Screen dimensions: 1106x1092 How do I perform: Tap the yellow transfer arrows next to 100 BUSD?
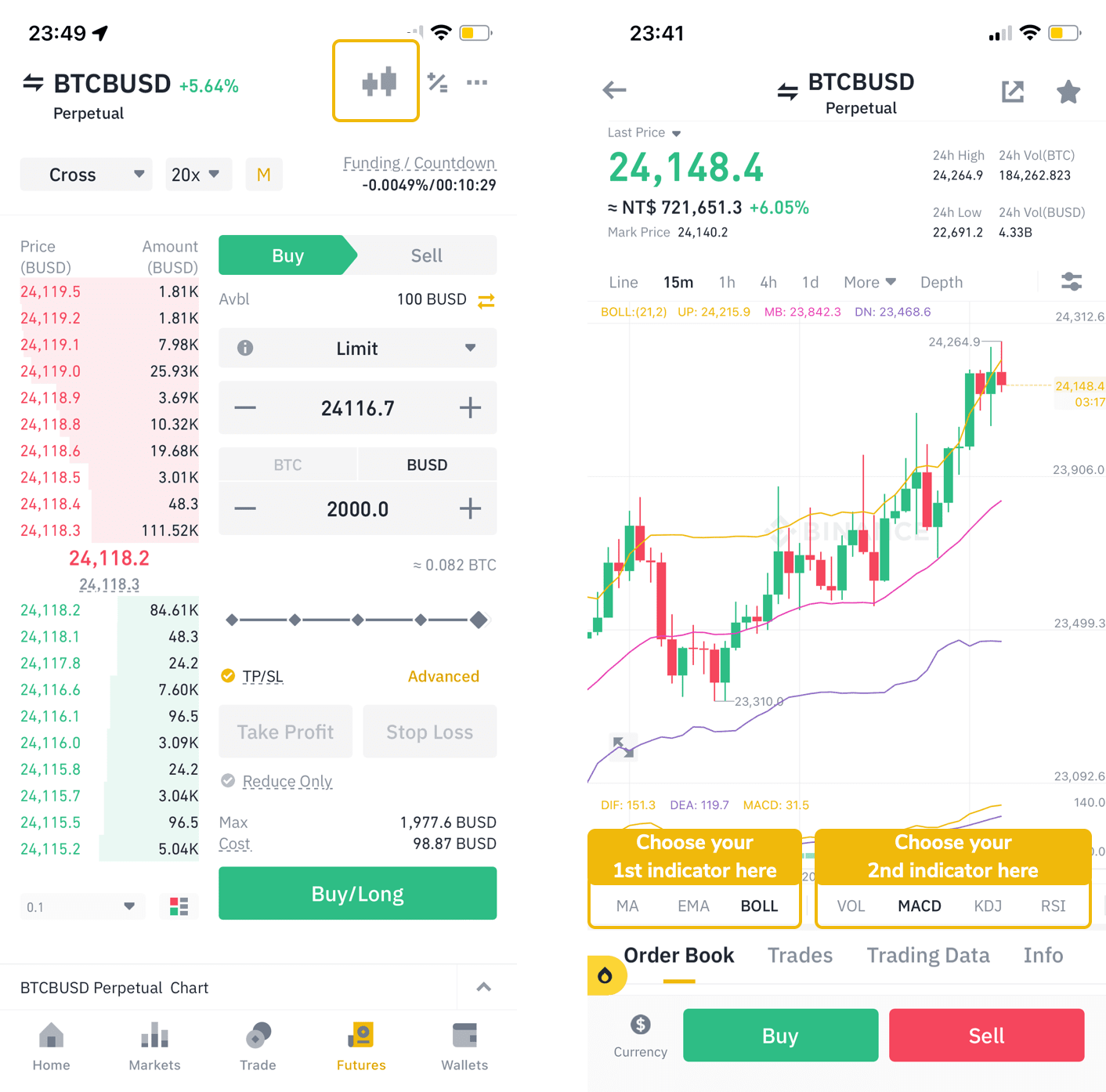pyautogui.click(x=486, y=300)
